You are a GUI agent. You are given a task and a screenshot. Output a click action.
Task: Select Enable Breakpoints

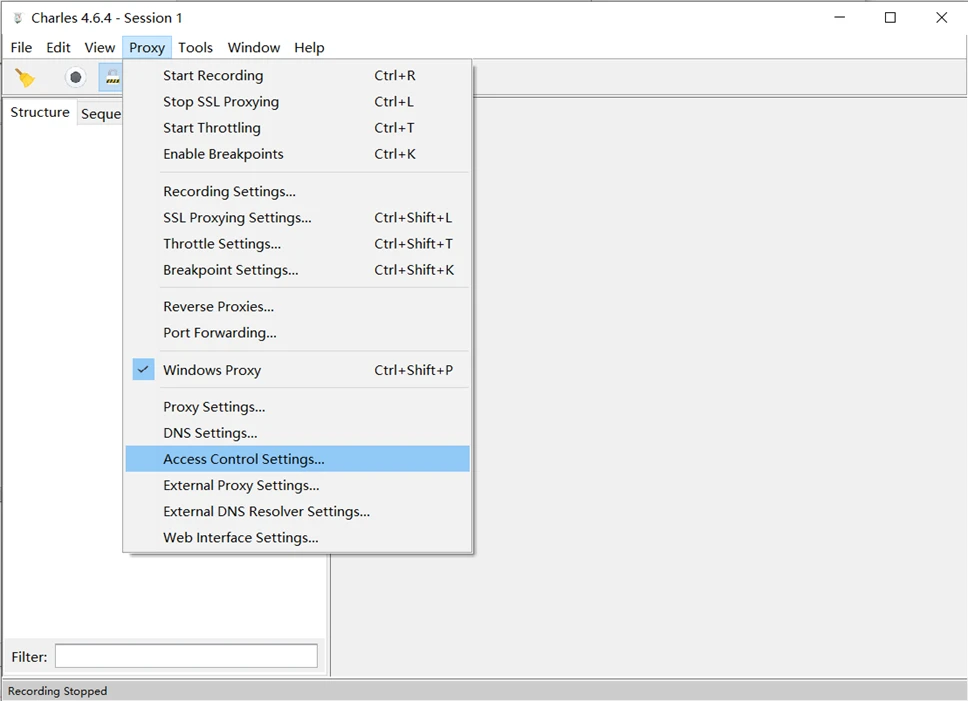point(298,154)
